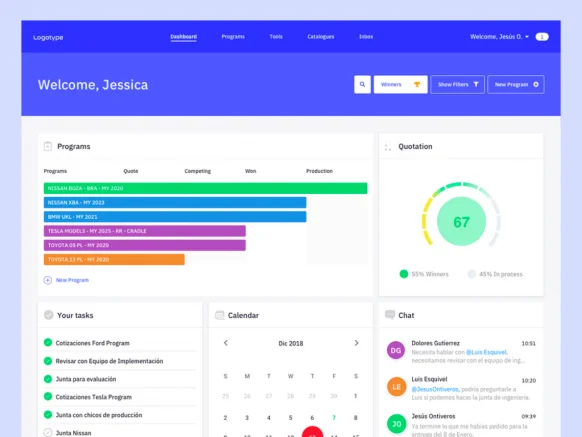Click the New Program link below bars
This screenshot has width=582, height=437.
point(72,280)
